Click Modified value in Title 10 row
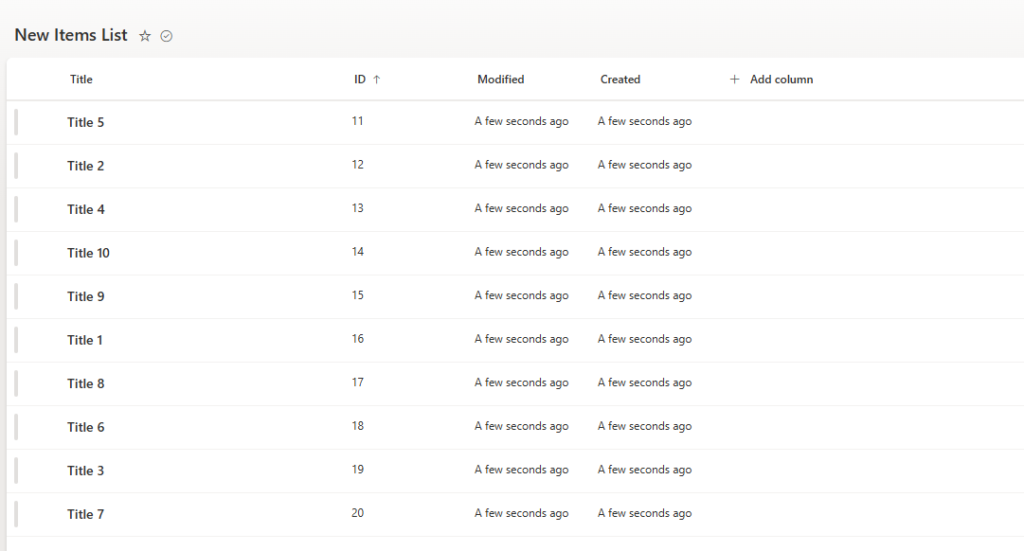Screen dimensions: 1024x551 (x=521, y=252)
